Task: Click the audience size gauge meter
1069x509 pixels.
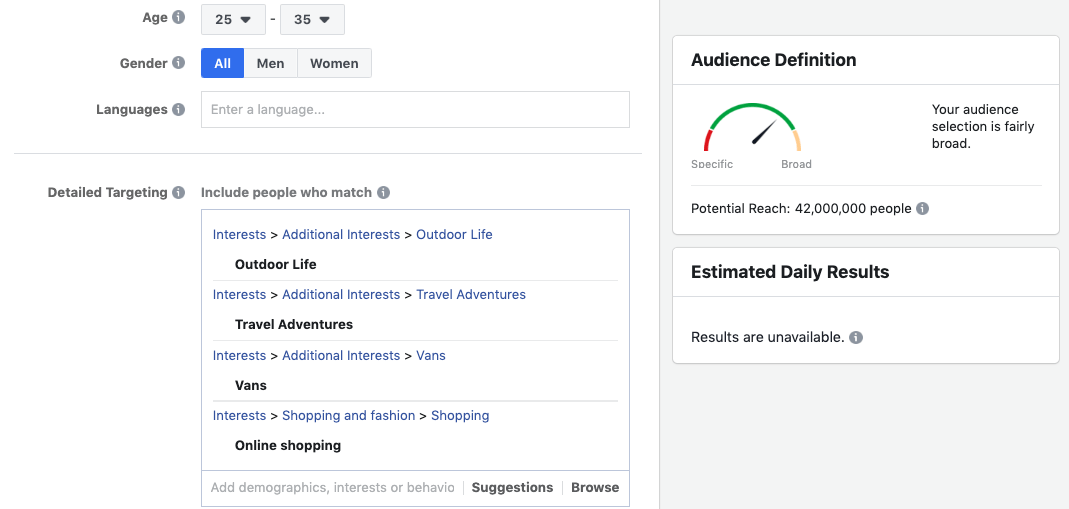Action: coord(752,130)
